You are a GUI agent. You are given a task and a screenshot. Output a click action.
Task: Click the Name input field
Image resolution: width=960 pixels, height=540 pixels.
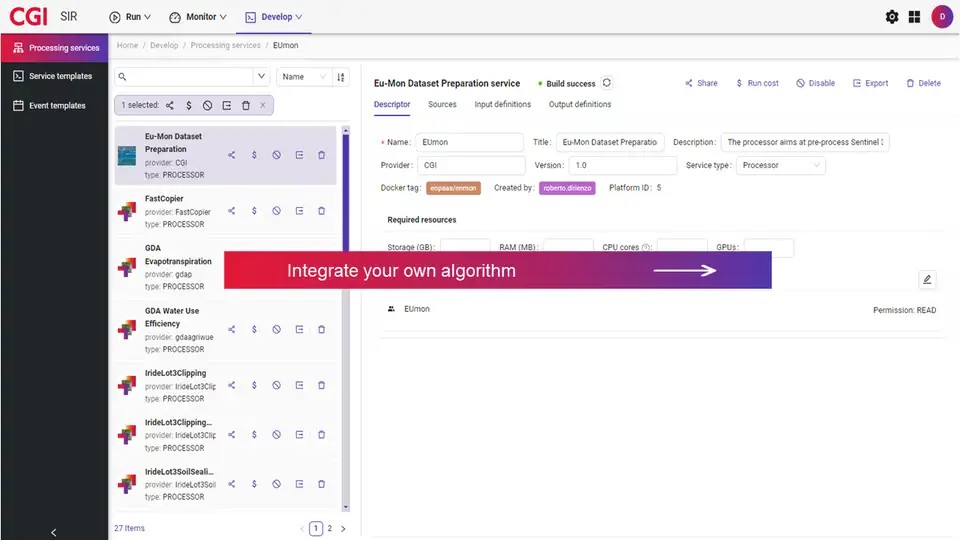pyautogui.click(x=468, y=142)
